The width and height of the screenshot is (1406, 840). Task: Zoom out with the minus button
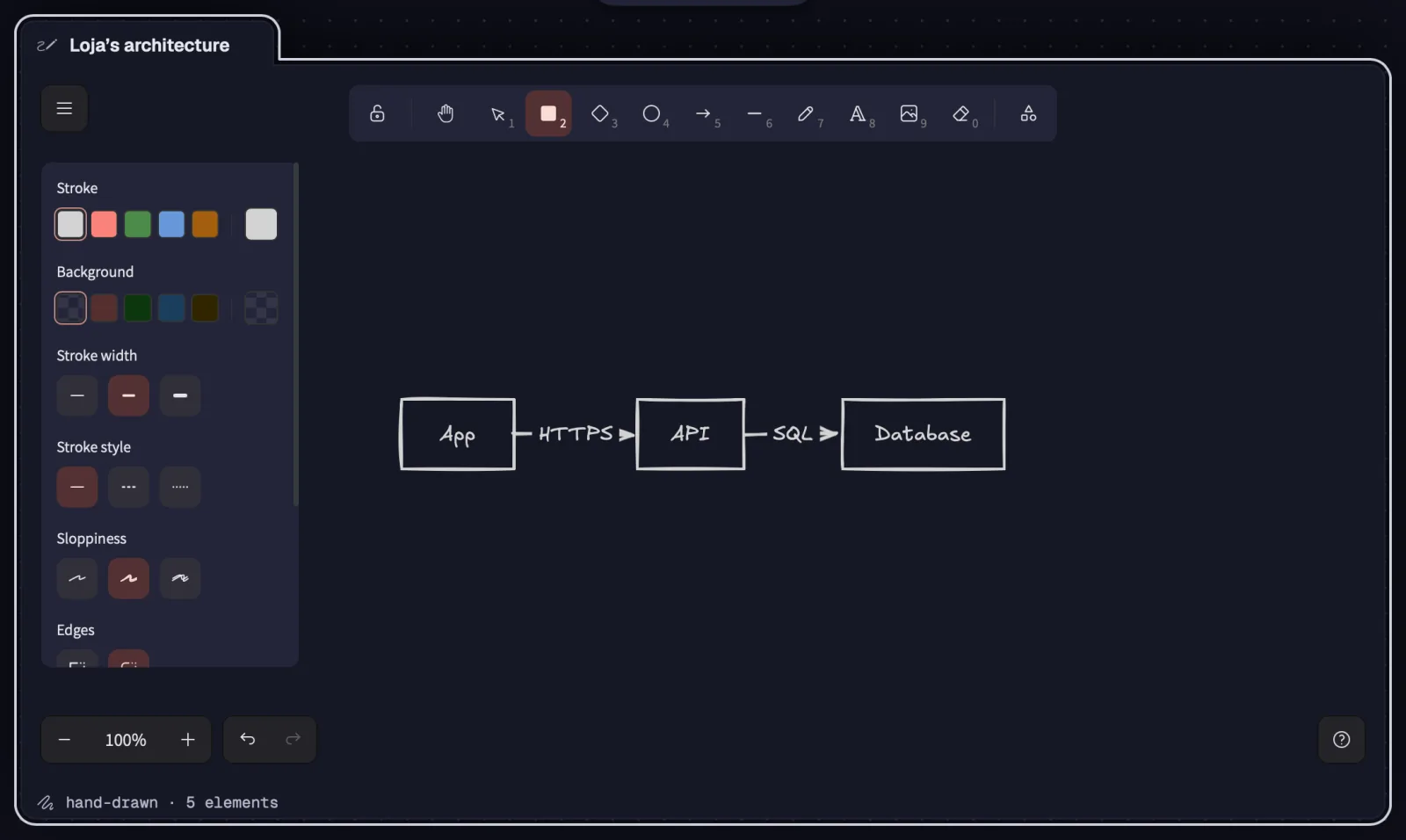click(x=64, y=740)
